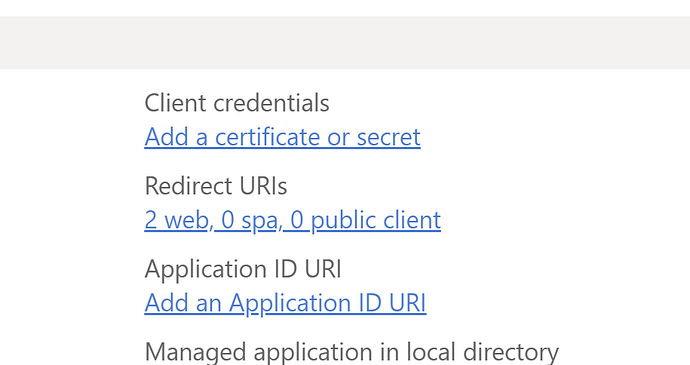Image resolution: width=690 pixels, height=365 pixels.
Task: Click the 'Add an Application ID URI' link
Action: [x=285, y=303]
